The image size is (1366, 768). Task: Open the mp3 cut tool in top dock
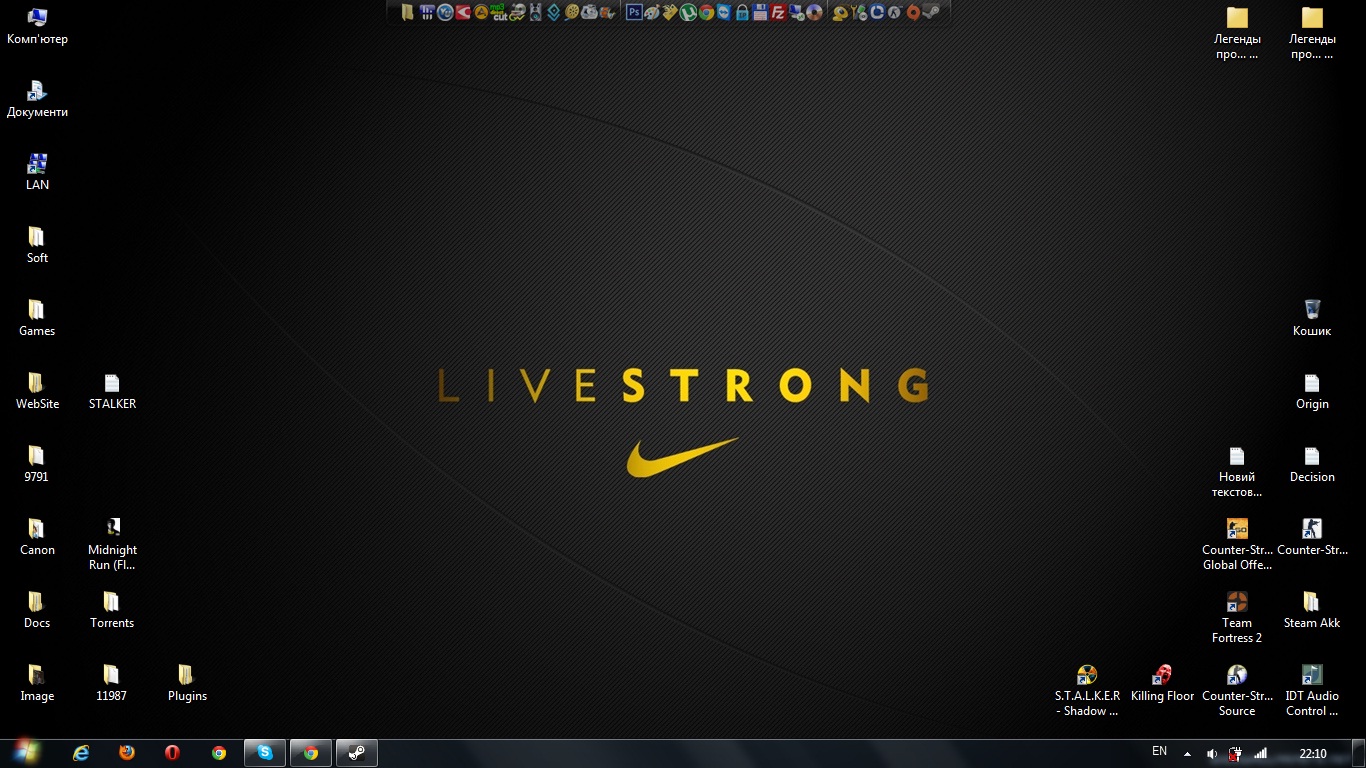[x=498, y=12]
